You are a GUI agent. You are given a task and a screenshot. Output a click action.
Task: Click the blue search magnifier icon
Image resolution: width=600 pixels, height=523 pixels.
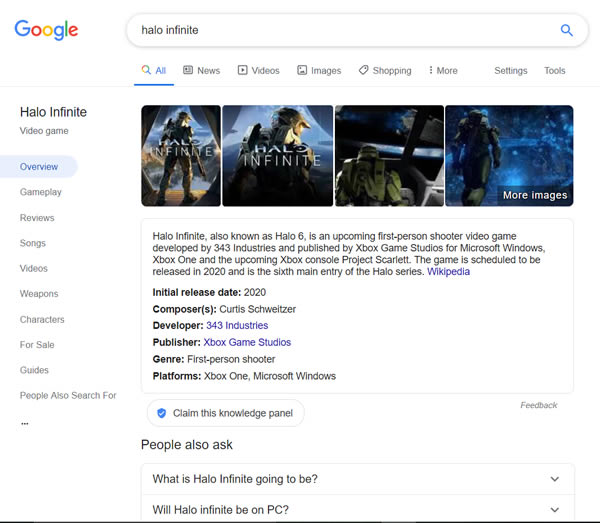(x=566, y=30)
